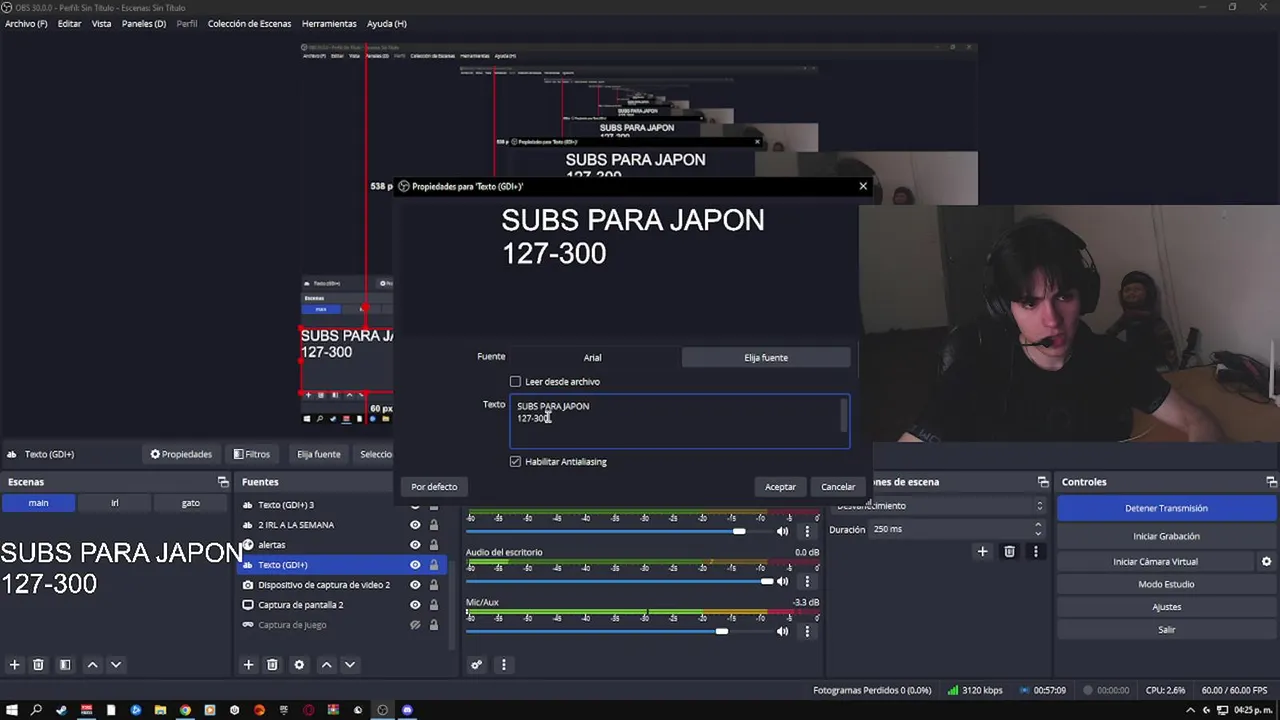Toggle Habilitar Antialiasing checkbox
This screenshot has height=720, width=1280.
coord(515,461)
